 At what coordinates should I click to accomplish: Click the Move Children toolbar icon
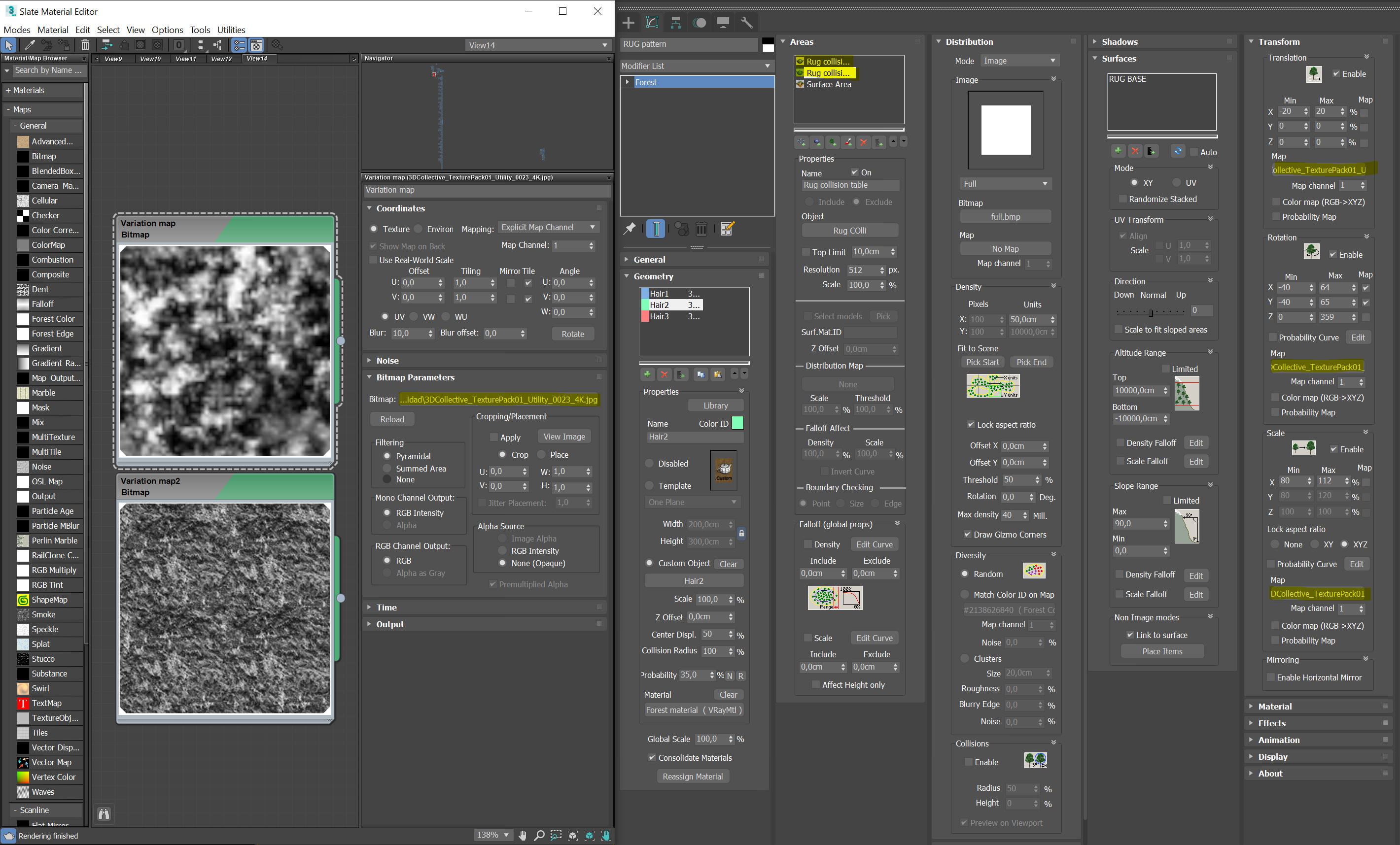pyautogui.click(x=106, y=45)
